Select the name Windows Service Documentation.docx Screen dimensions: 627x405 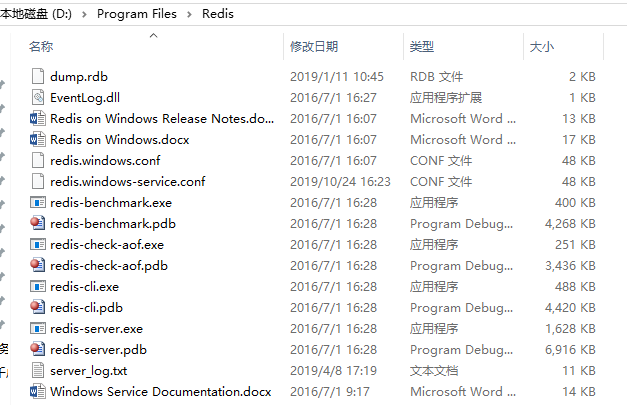(161, 392)
